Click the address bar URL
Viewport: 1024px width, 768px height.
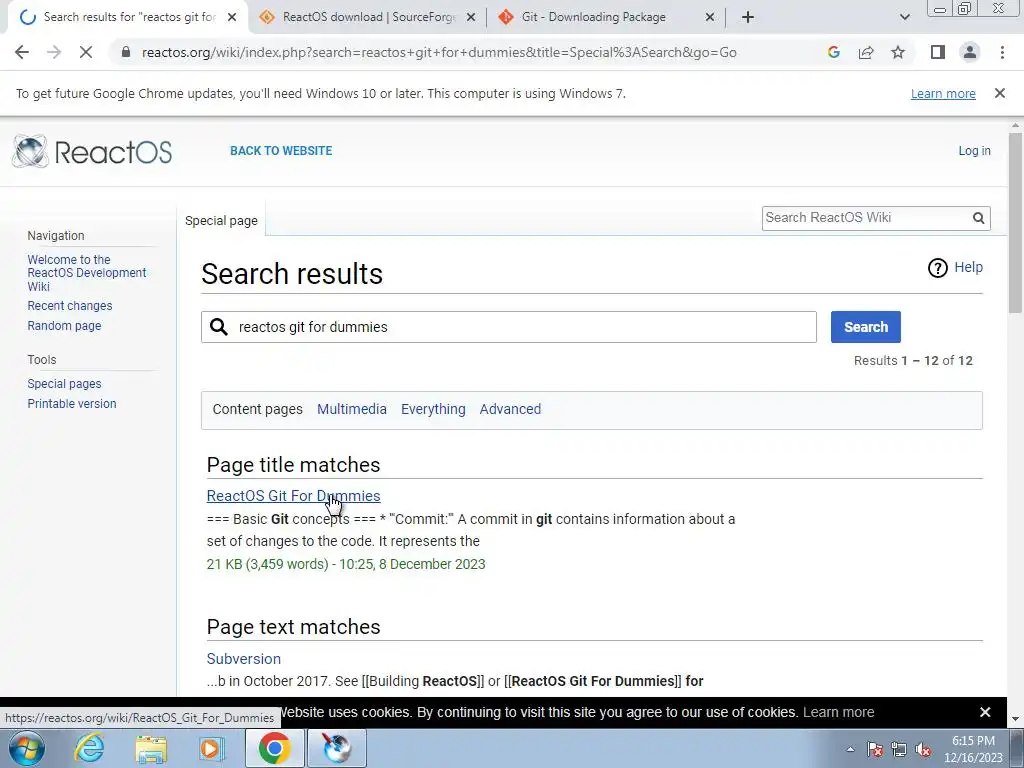[x=439, y=52]
